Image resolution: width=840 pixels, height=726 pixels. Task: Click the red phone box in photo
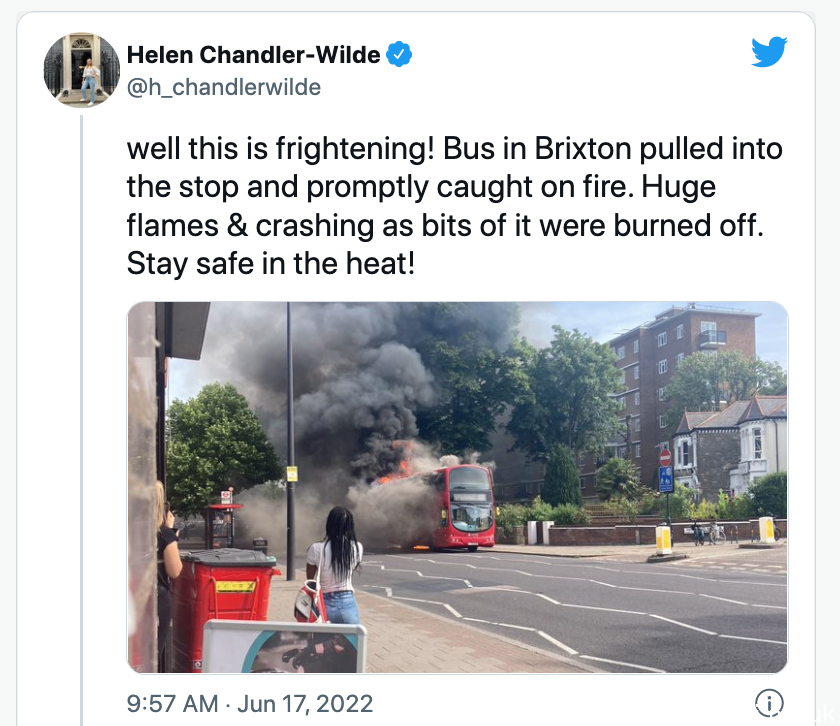coord(223,525)
